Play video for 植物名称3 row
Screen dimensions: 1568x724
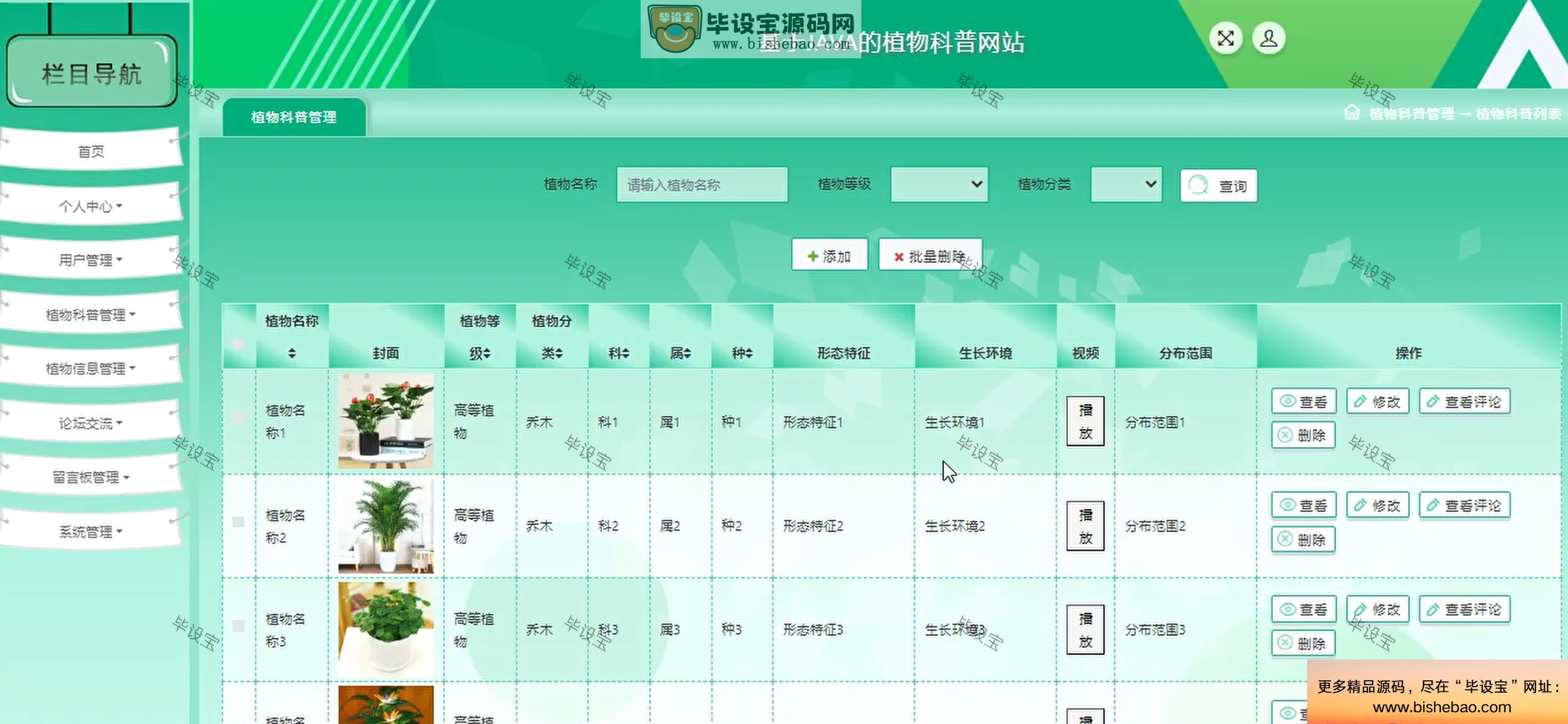point(1085,630)
